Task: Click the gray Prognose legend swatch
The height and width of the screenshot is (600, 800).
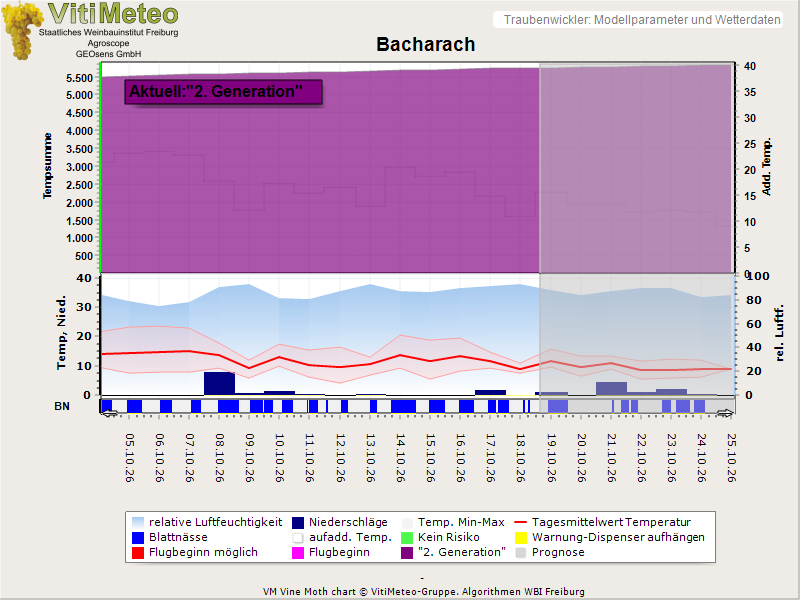Action: coord(520,553)
